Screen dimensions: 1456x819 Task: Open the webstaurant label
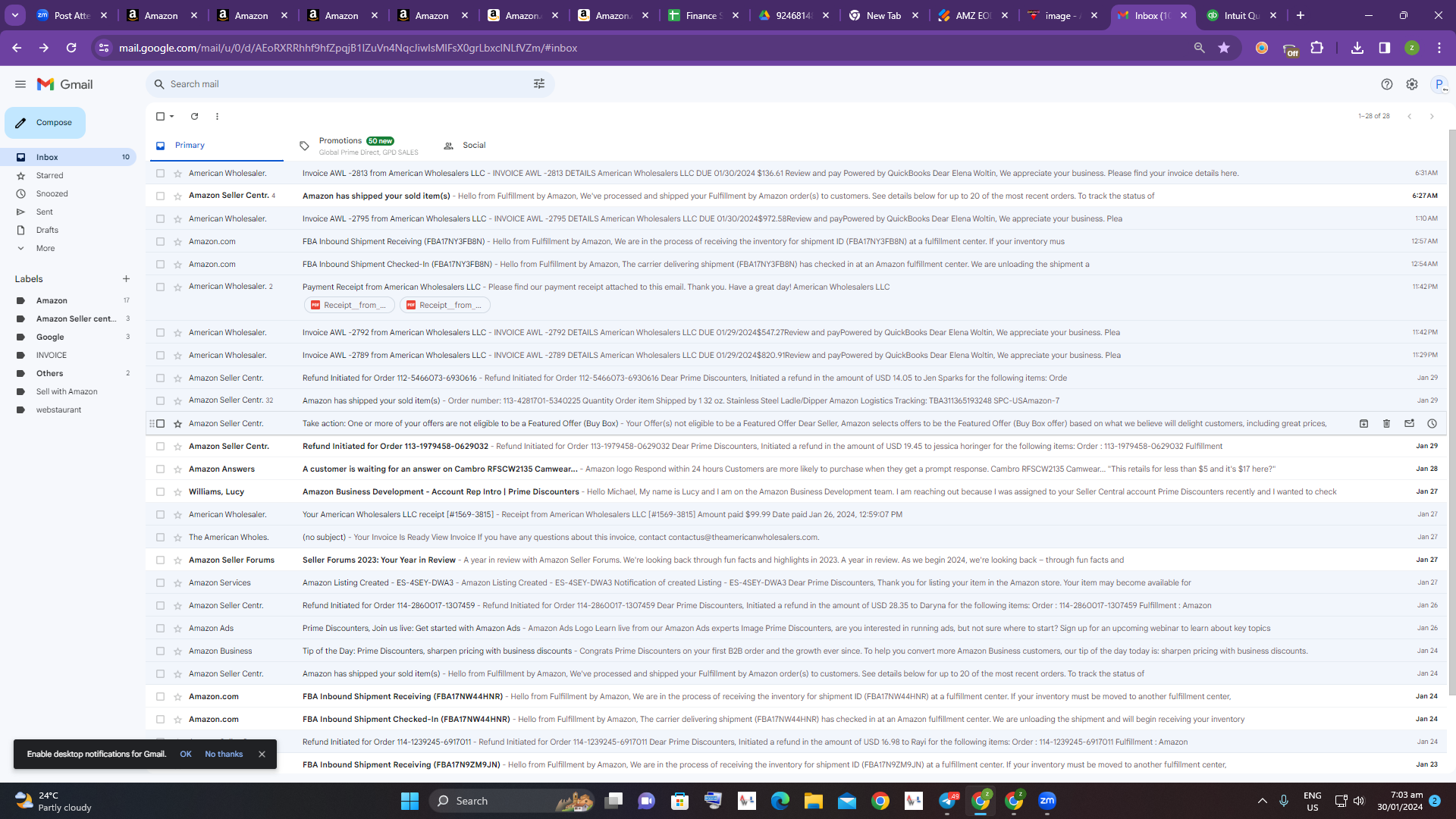coord(58,409)
